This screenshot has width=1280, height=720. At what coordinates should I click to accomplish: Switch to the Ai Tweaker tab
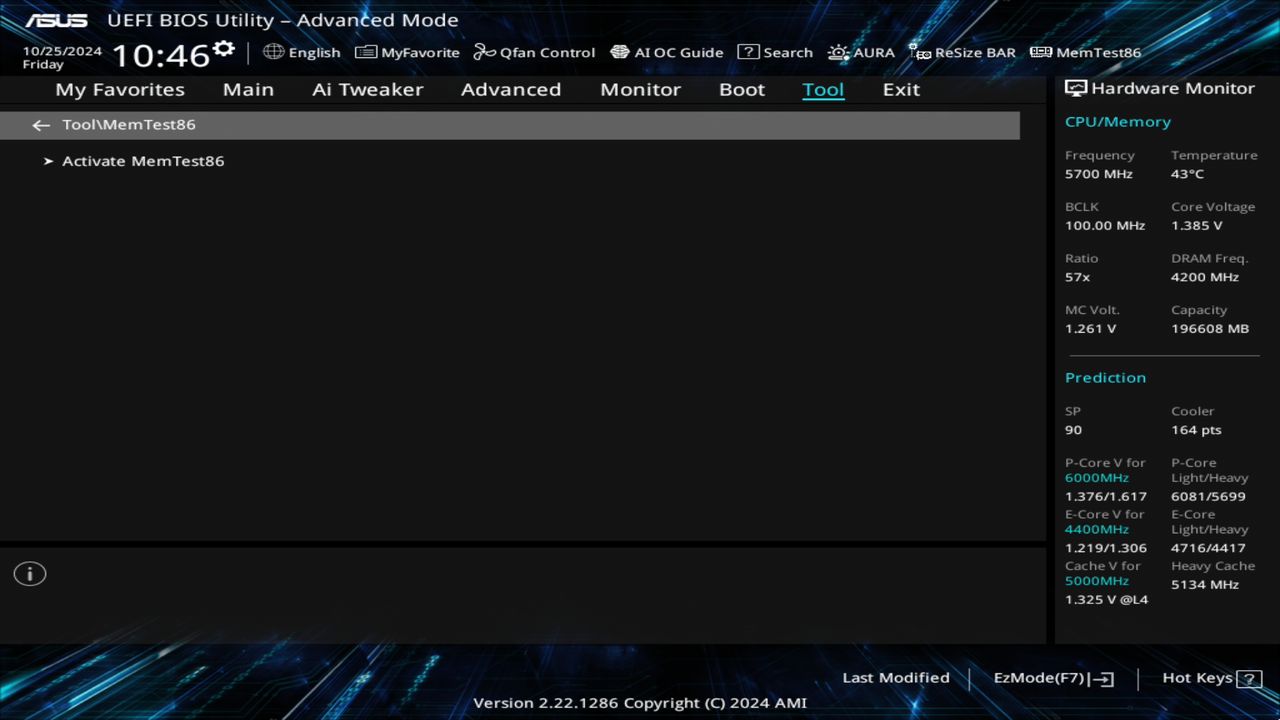click(x=367, y=89)
